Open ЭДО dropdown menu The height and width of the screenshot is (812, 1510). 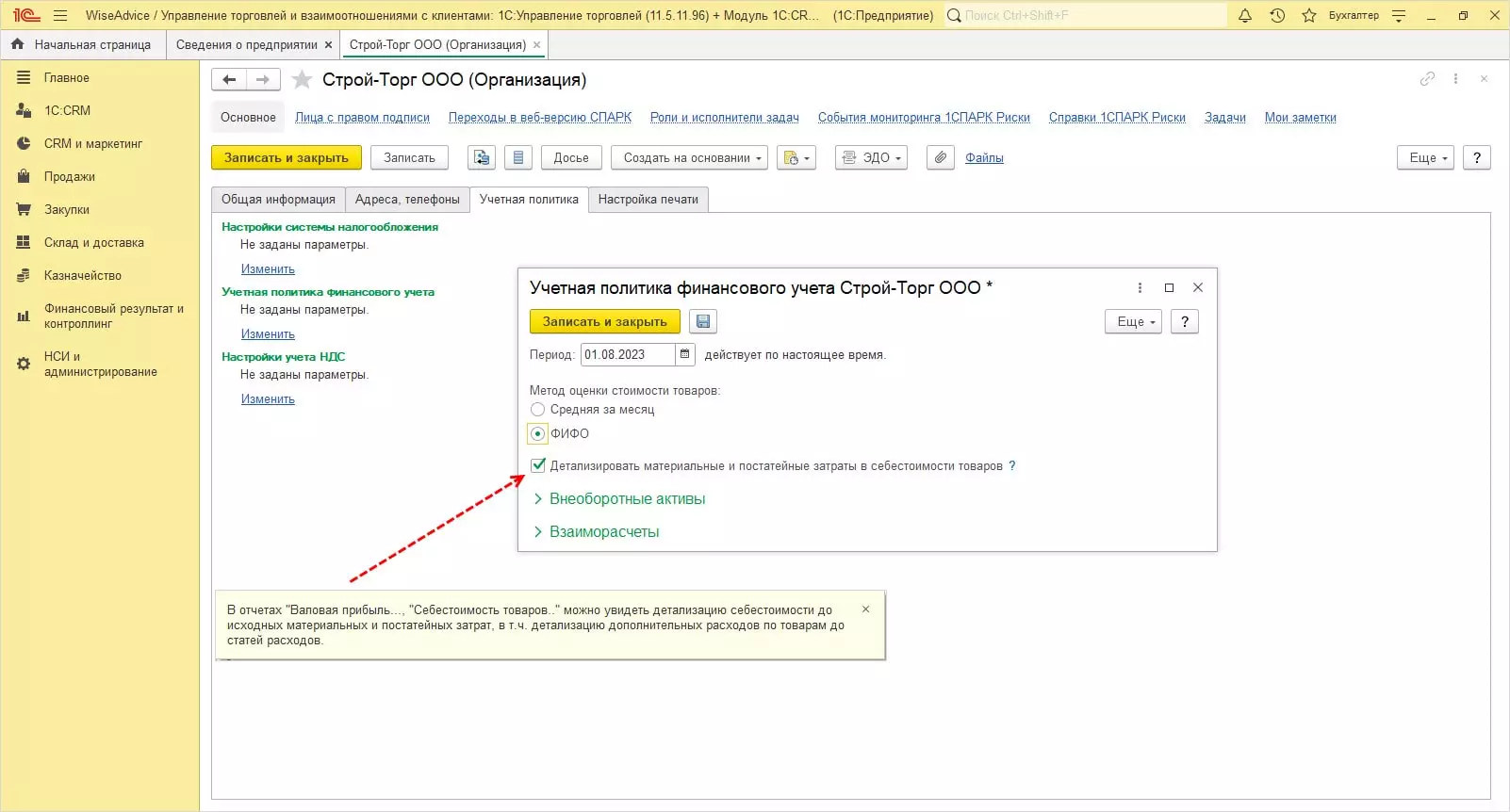click(872, 157)
